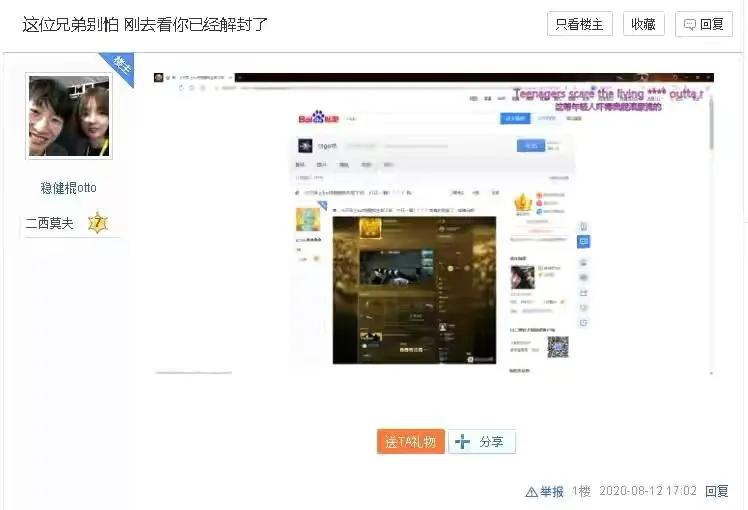Click the thread title 这位兄弟别怕 刚去看你已经解封了
The image size is (748, 510).
click(x=145, y=24)
